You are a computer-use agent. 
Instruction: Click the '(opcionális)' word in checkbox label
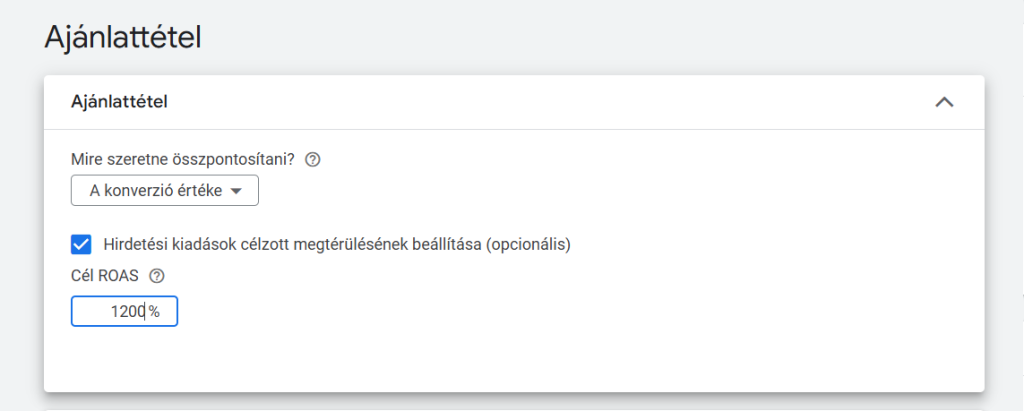(x=528, y=244)
